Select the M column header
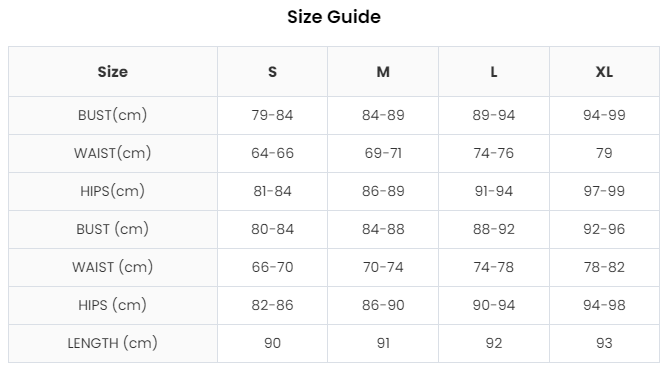The image size is (670, 371). point(383,72)
